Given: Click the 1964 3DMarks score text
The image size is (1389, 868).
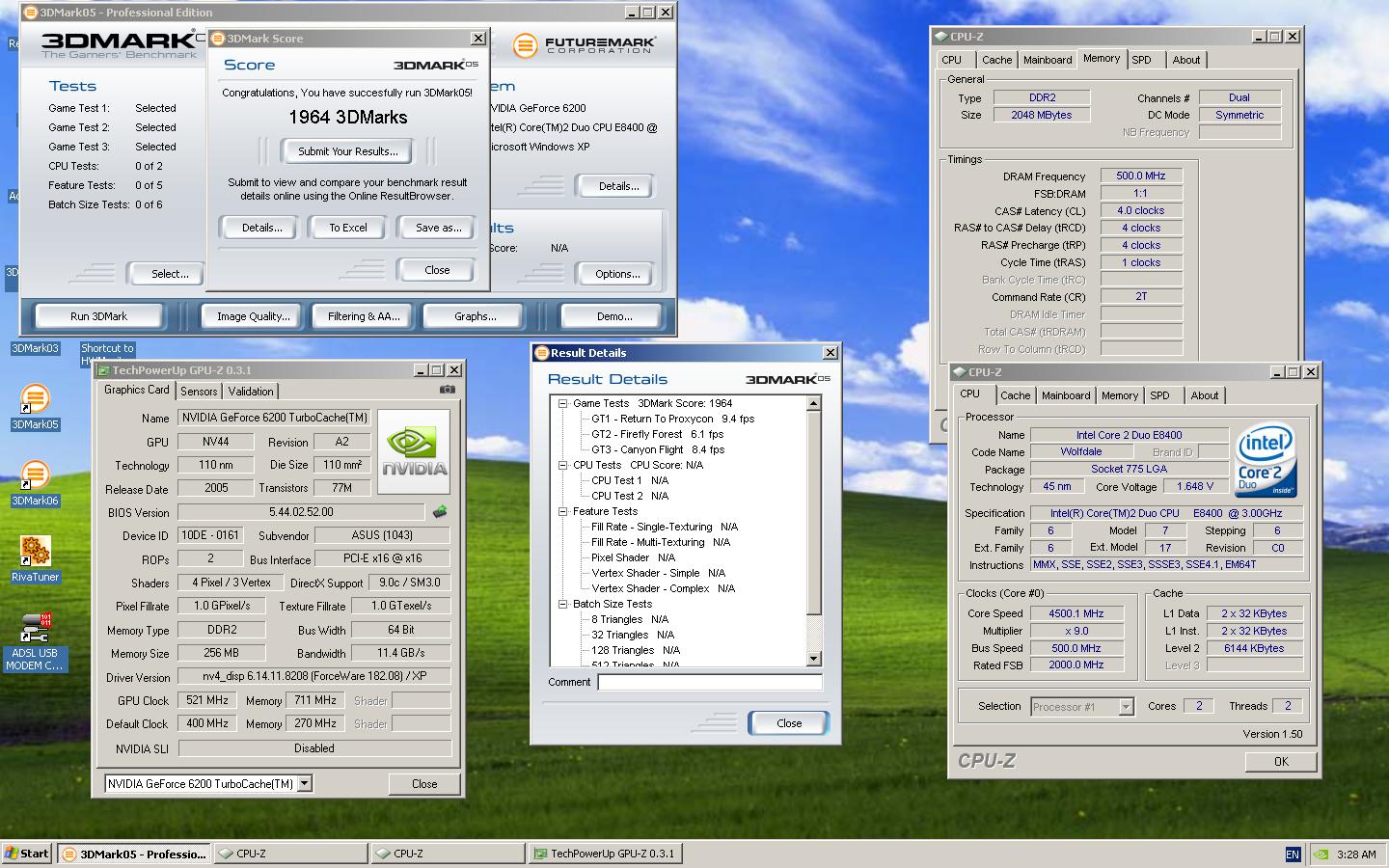Looking at the screenshot, I should 348,118.
